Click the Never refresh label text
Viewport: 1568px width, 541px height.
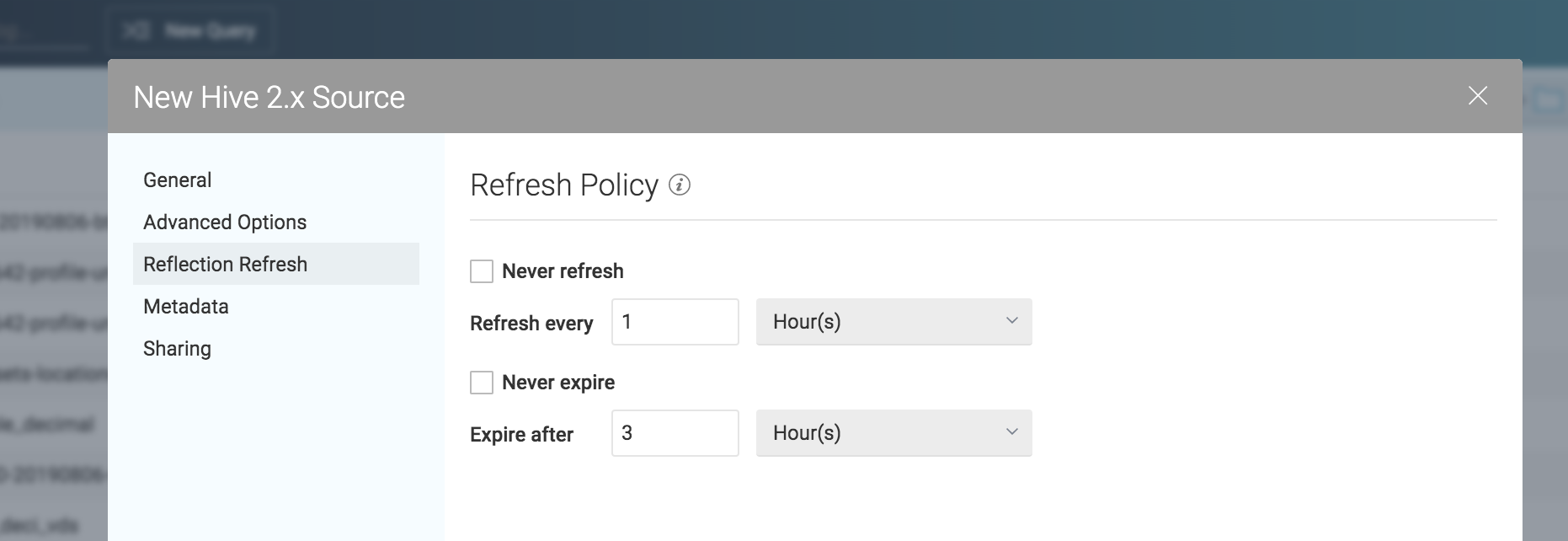(x=563, y=271)
